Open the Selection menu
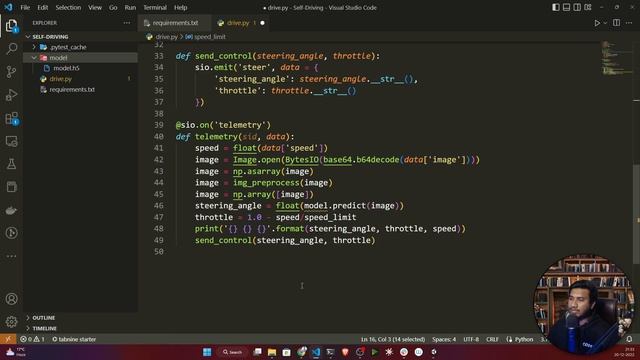This screenshot has height=360, width=640. pos(68,7)
